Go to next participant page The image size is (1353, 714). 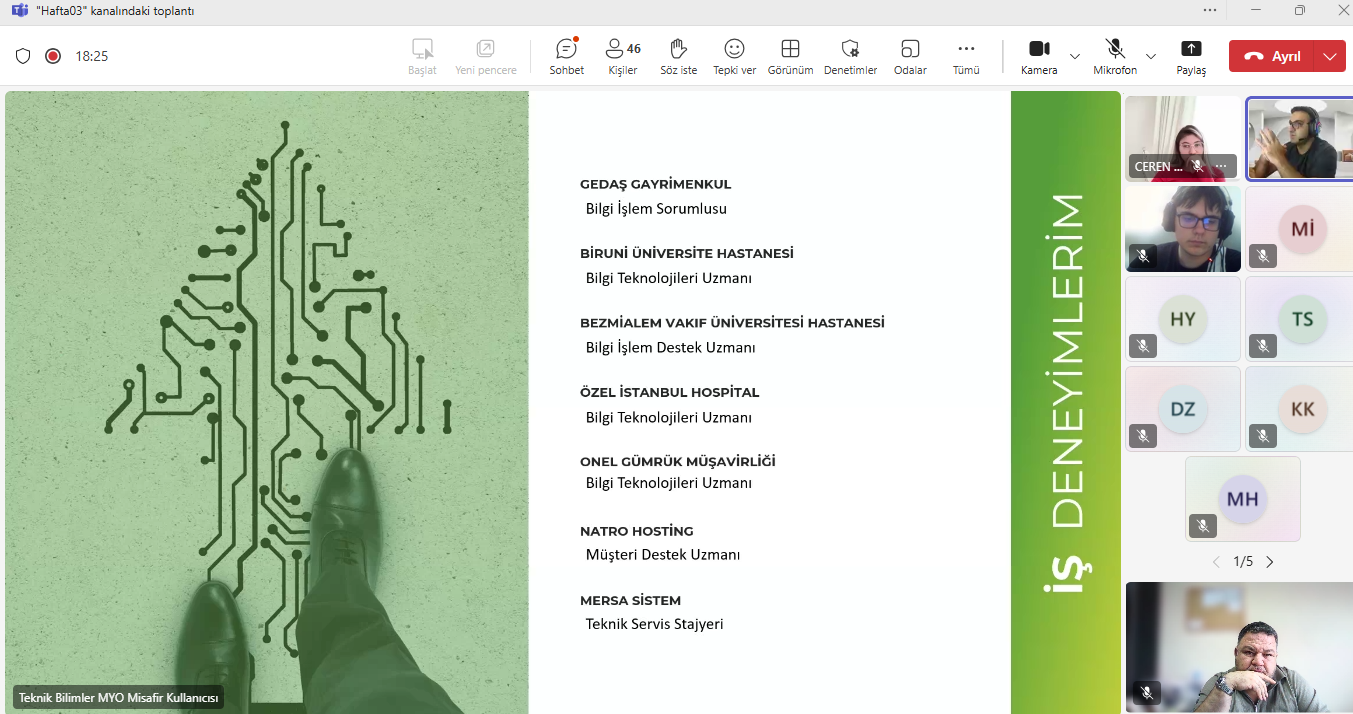1270,562
